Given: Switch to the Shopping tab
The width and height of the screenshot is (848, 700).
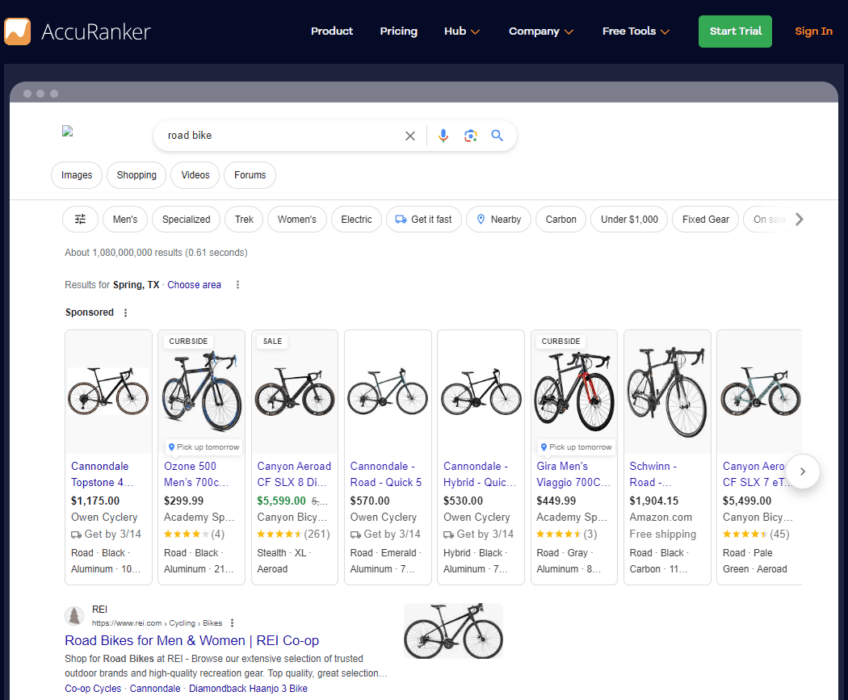Looking at the screenshot, I should (136, 175).
